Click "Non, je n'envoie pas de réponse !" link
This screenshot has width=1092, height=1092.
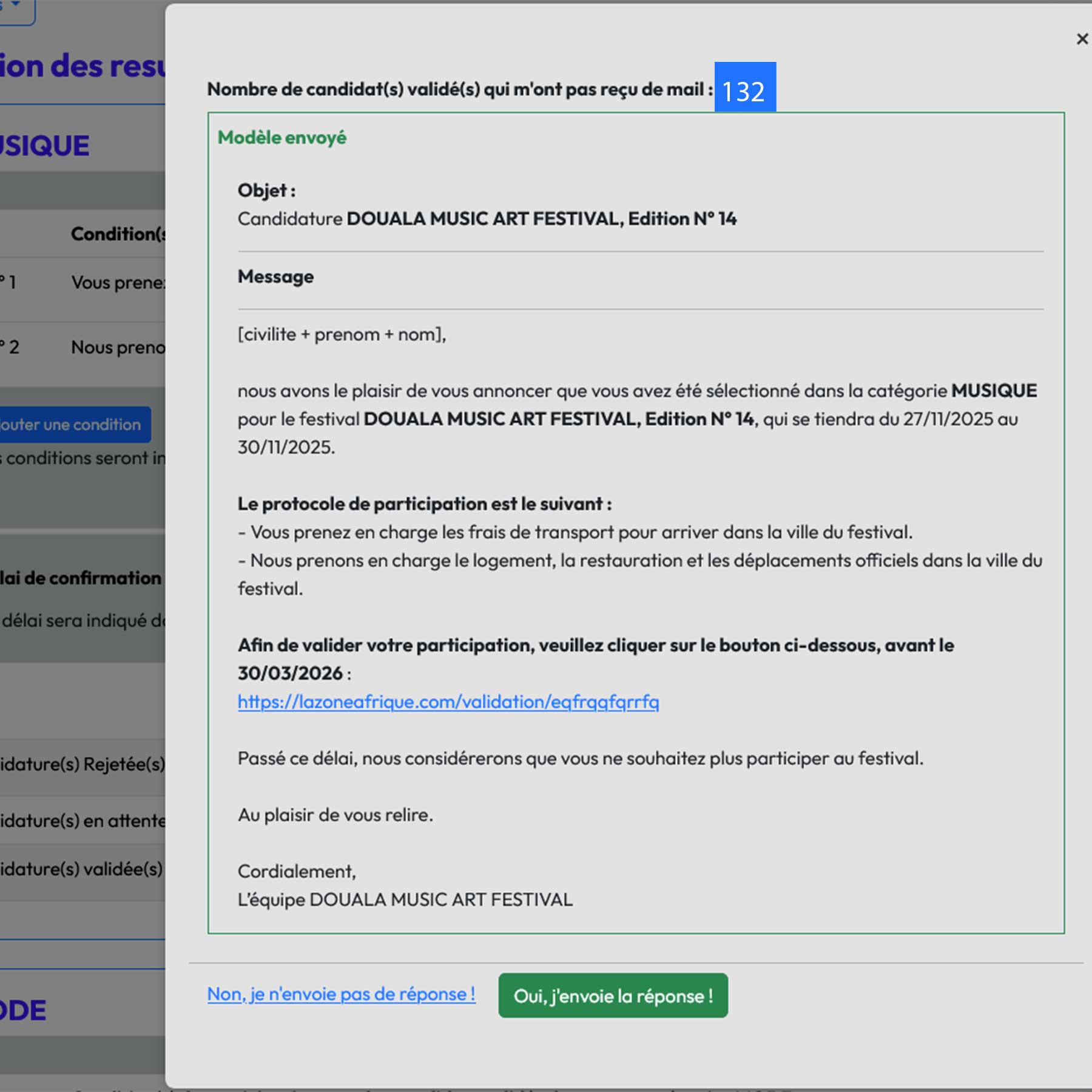[x=341, y=994]
